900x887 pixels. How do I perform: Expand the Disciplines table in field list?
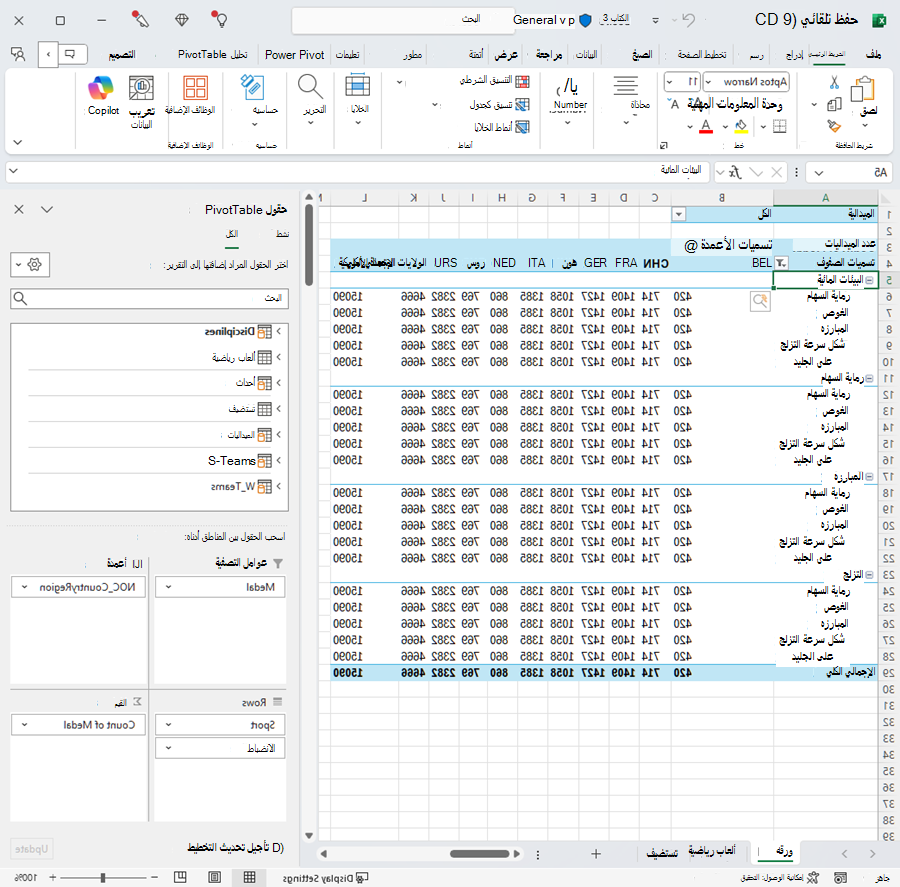278,331
